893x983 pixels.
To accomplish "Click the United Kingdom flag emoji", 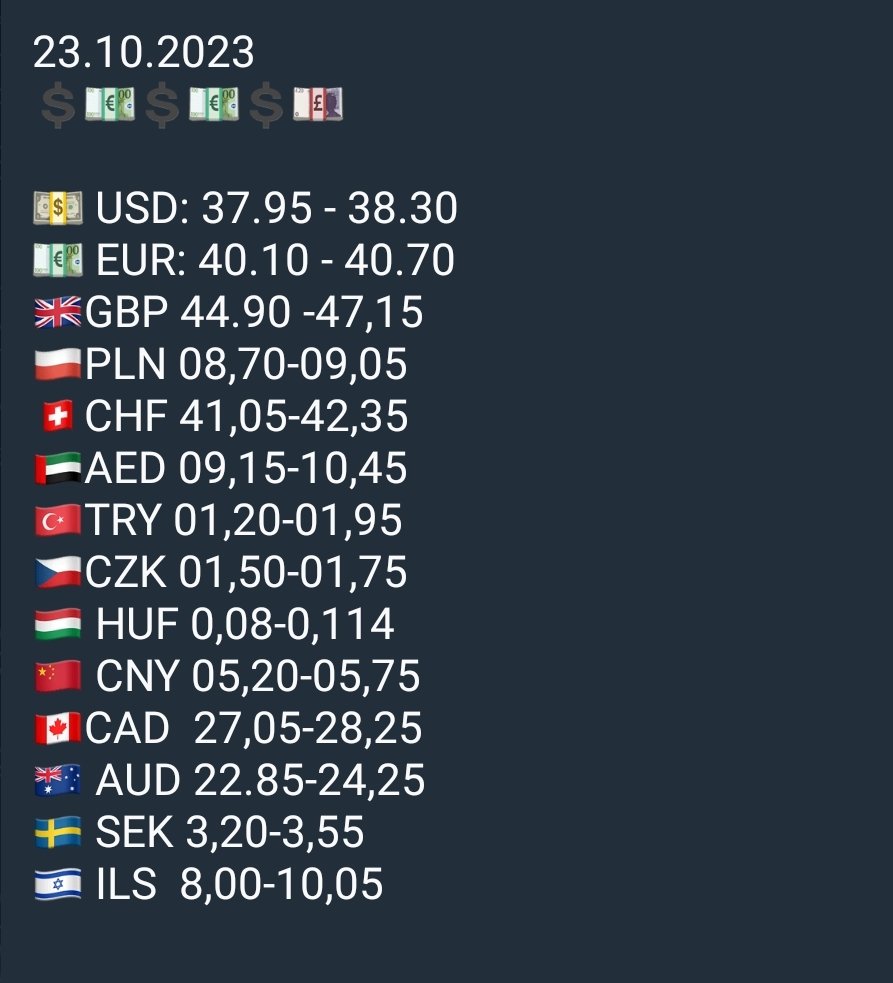I will point(58,313).
